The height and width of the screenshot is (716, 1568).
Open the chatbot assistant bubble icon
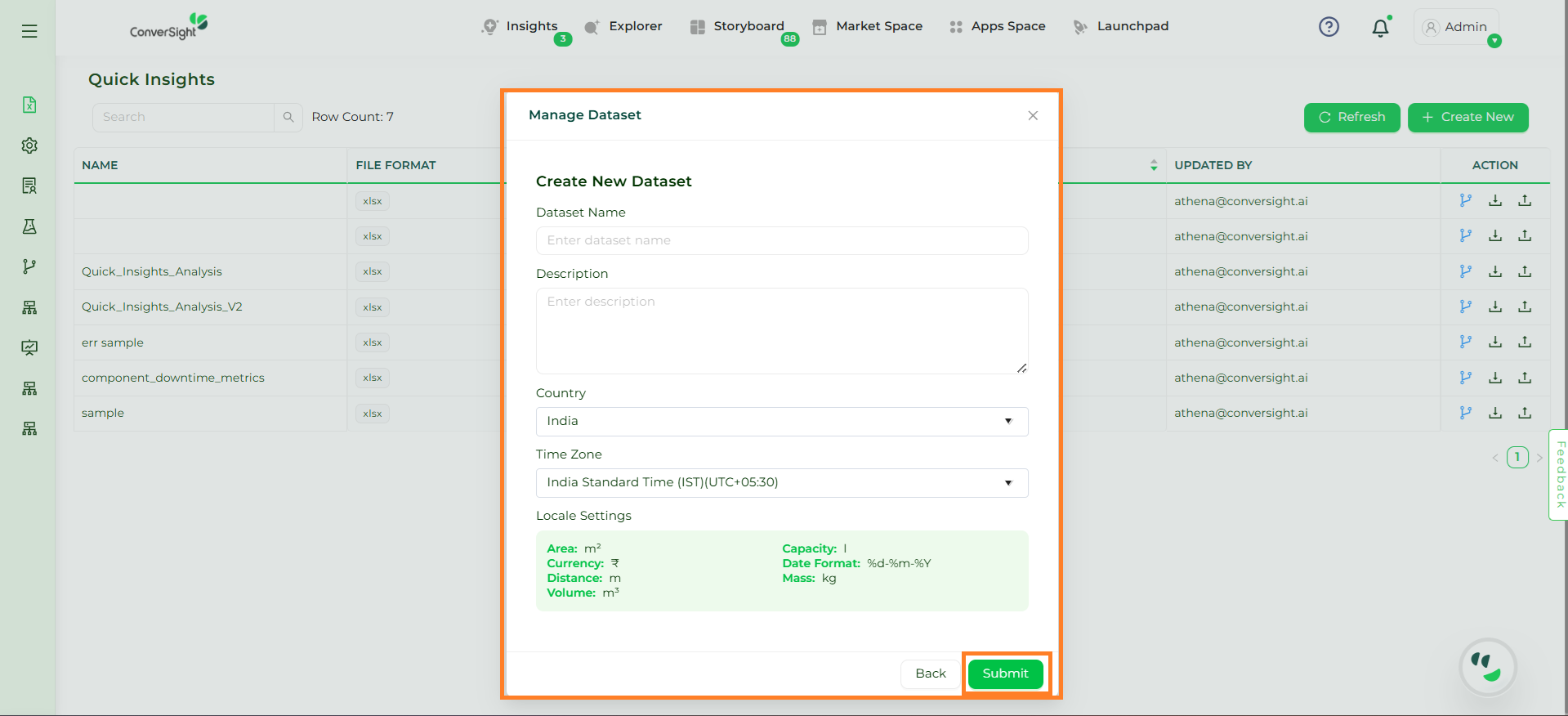(1487, 667)
